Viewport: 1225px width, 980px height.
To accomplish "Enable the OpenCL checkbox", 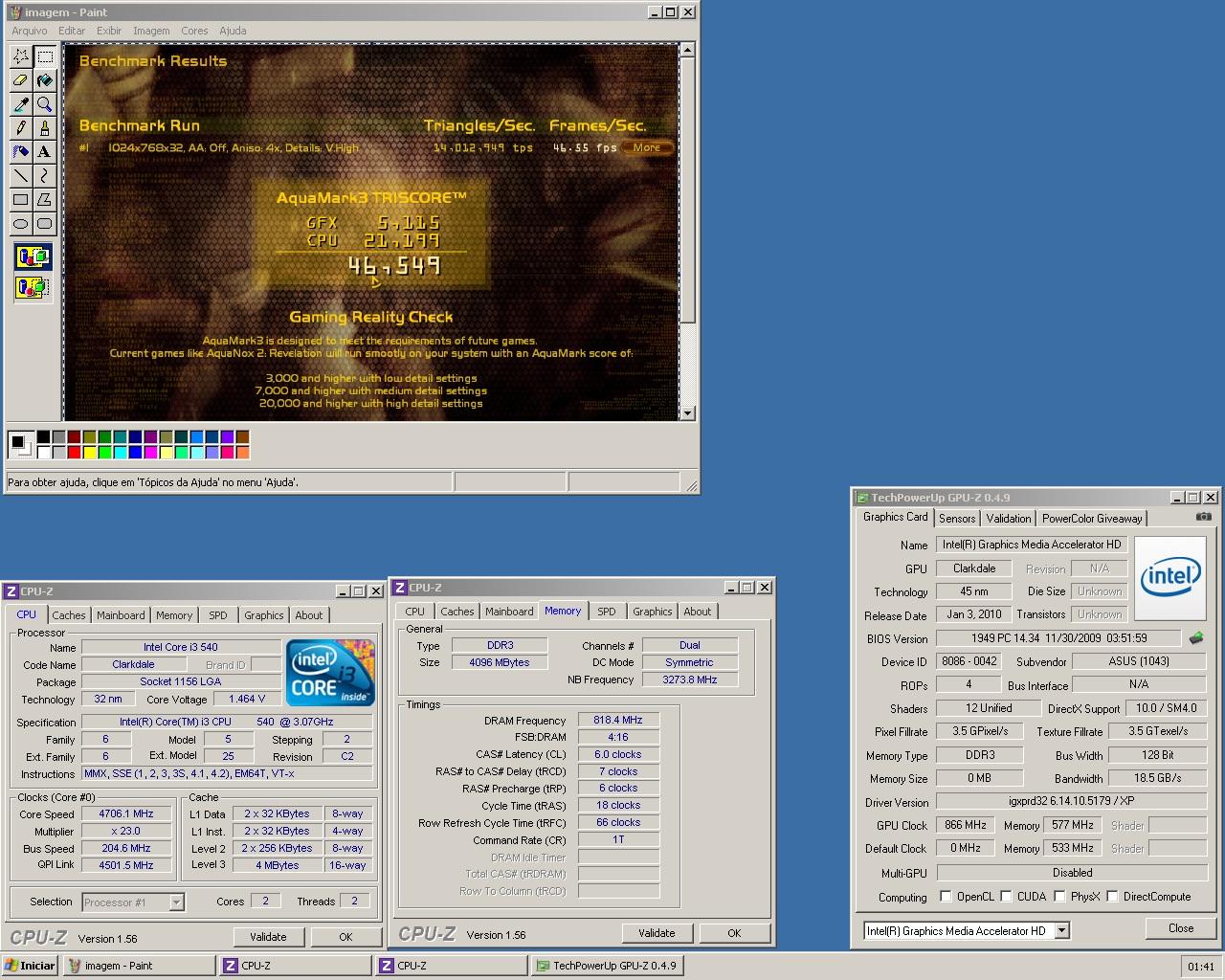I will click(x=946, y=897).
